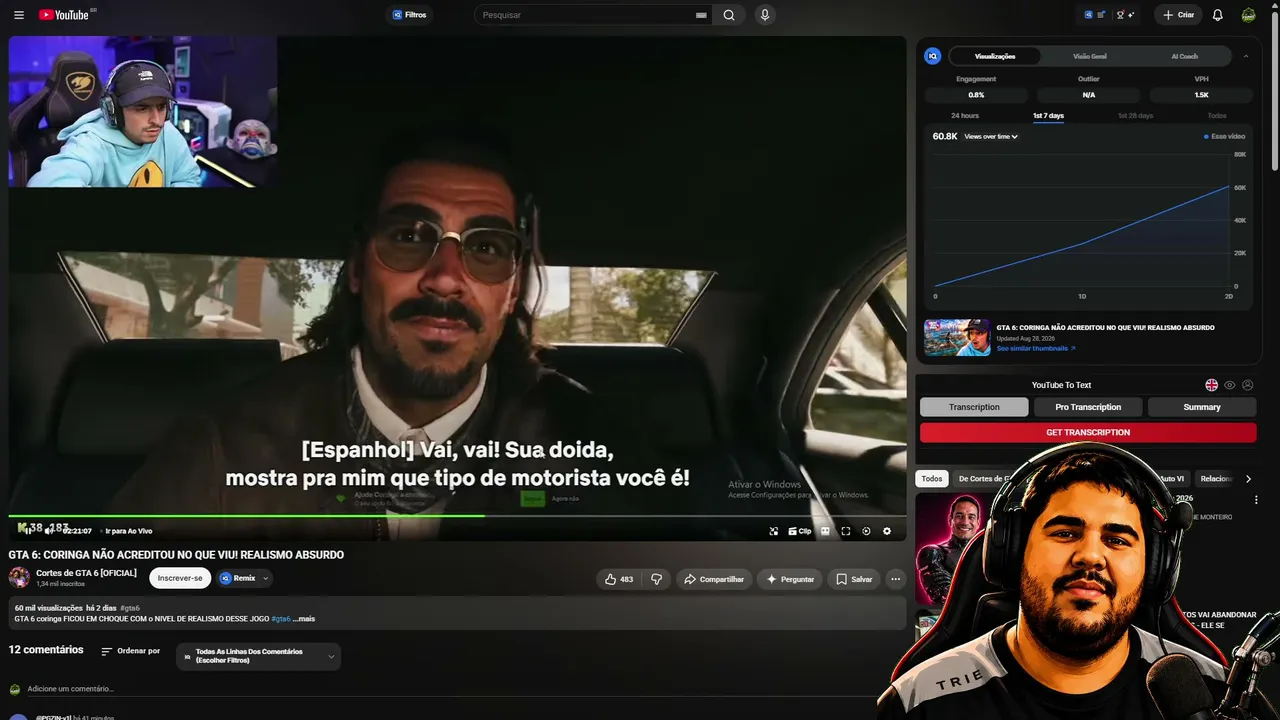This screenshot has height=720, width=1280.
Task: Select the 'De Cortes de G...' chip
Action: 980,479
